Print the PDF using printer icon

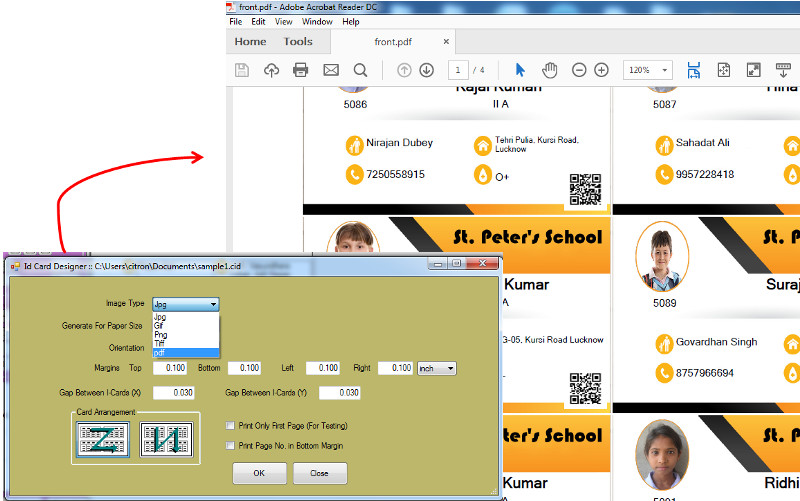pyautogui.click(x=301, y=70)
